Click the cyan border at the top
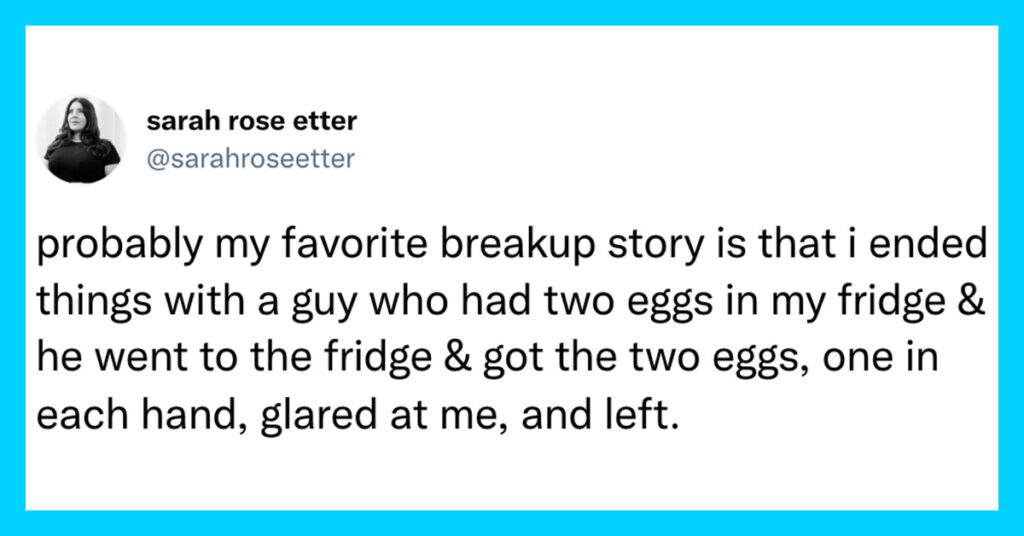Screen dimensions: 1024x536 (x=511, y=12)
